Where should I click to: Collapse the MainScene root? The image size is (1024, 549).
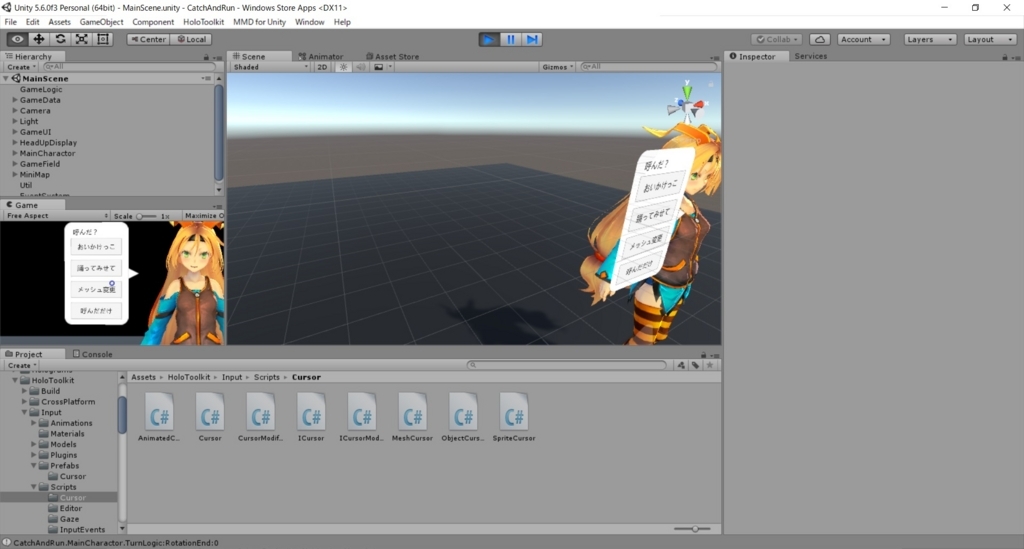(x=6, y=78)
